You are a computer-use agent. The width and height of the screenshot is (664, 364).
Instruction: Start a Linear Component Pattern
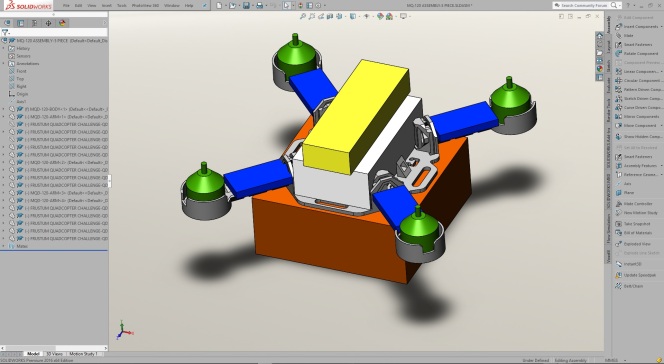[637, 72]
